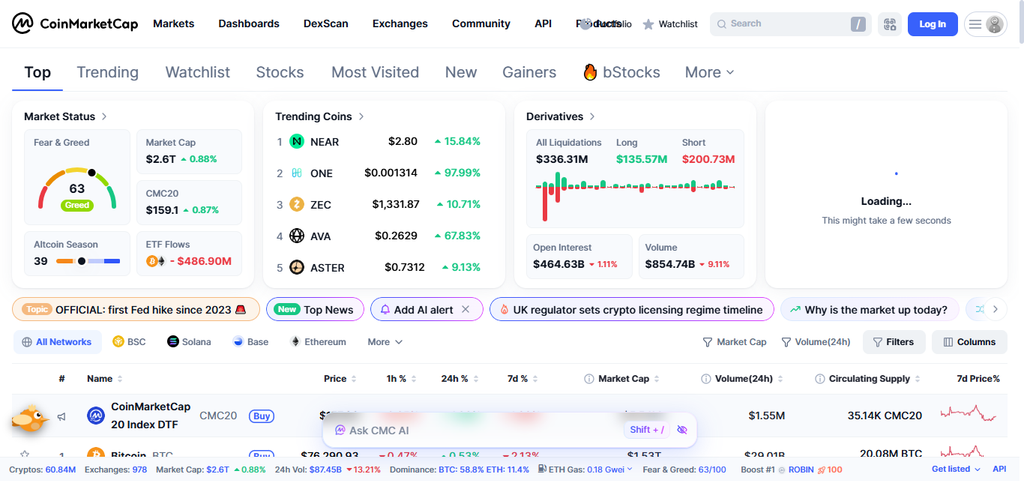Viewport: 1024px width, 481px height.
Task: Open the header Watchlist star link
Action: point(670,24)
